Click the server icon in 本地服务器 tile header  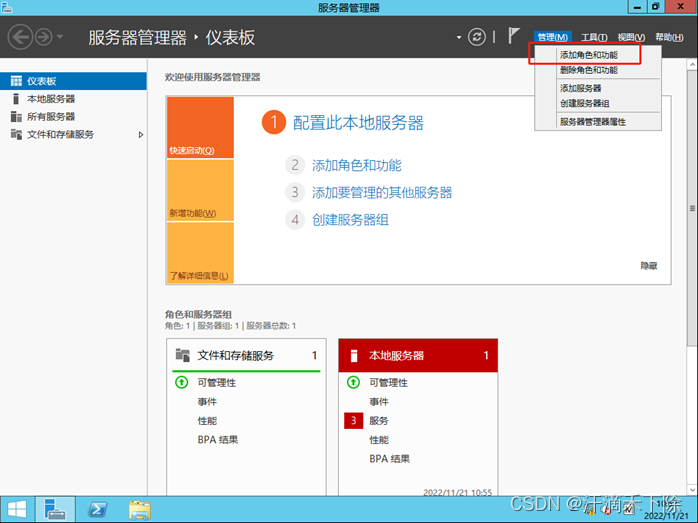[x=354, y=356]
